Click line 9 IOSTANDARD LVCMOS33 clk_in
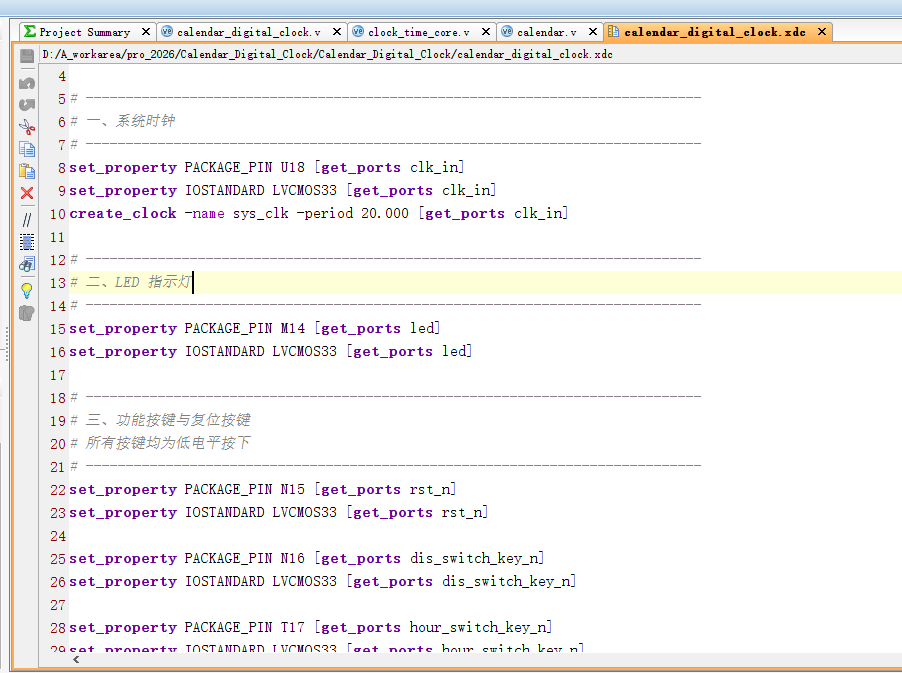 282,190
